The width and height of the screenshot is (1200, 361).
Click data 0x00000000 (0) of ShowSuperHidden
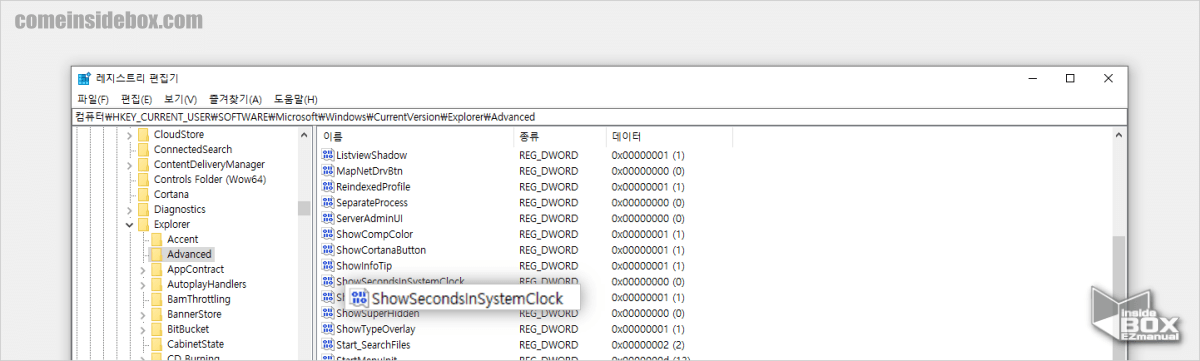pos(648,313)
